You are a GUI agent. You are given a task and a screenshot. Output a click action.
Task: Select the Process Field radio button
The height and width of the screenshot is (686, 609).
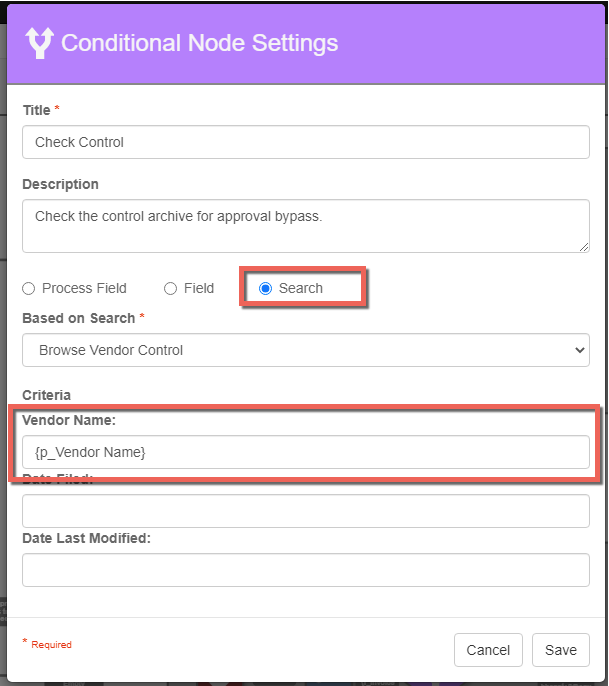click(x=30, y=288)
